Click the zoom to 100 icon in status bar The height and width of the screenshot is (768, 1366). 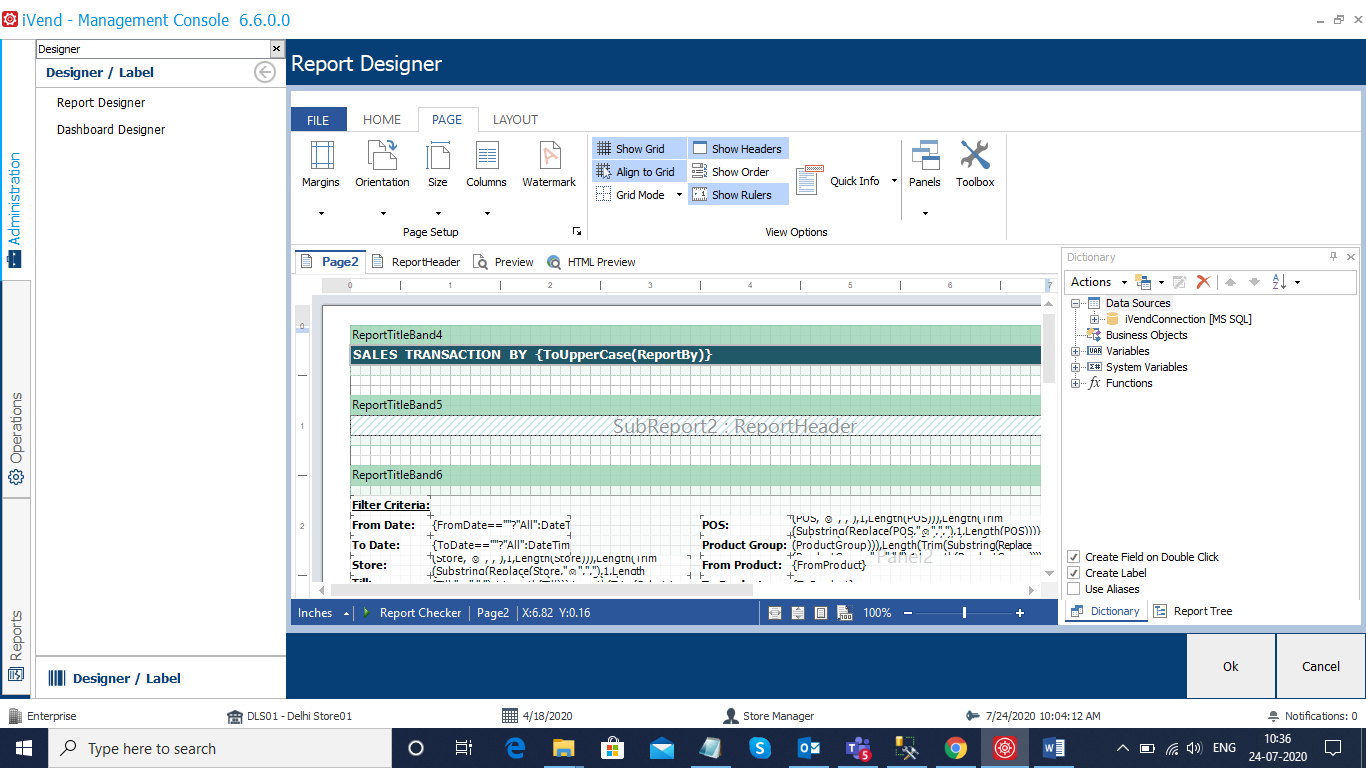point(844,613)
